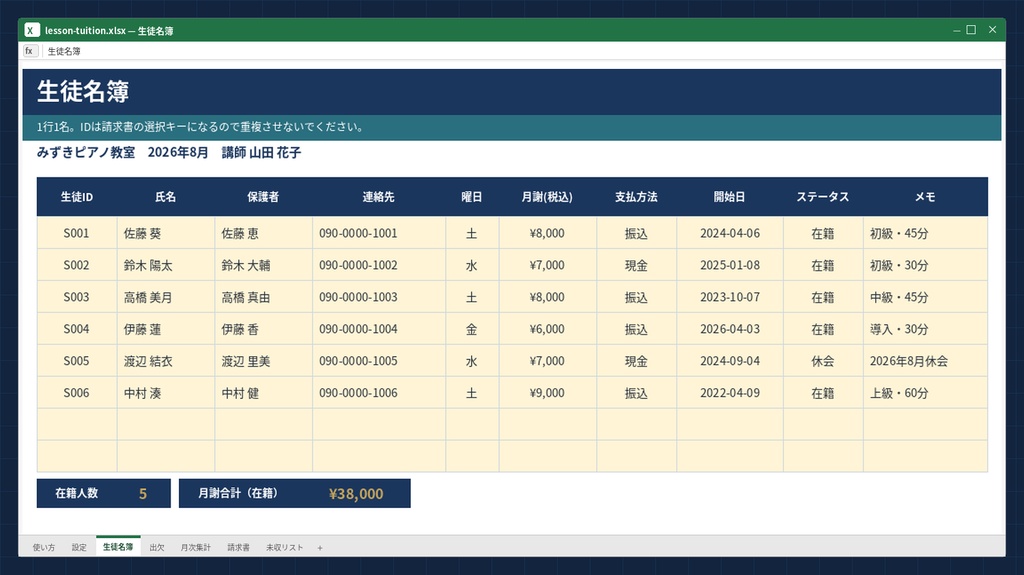Select guardian cell 鈴木 大輔
The width and height of the screenshot is (1024, 575).
pyautogui.click(x=263, y=265)
